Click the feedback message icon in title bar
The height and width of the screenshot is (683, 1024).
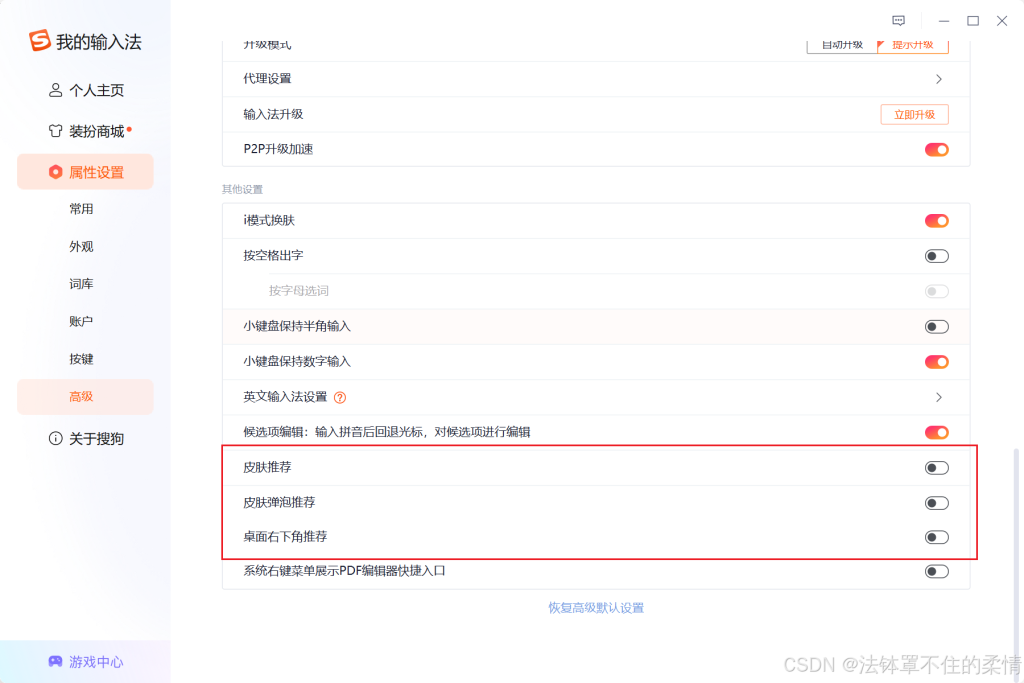[x=899, y=21]
